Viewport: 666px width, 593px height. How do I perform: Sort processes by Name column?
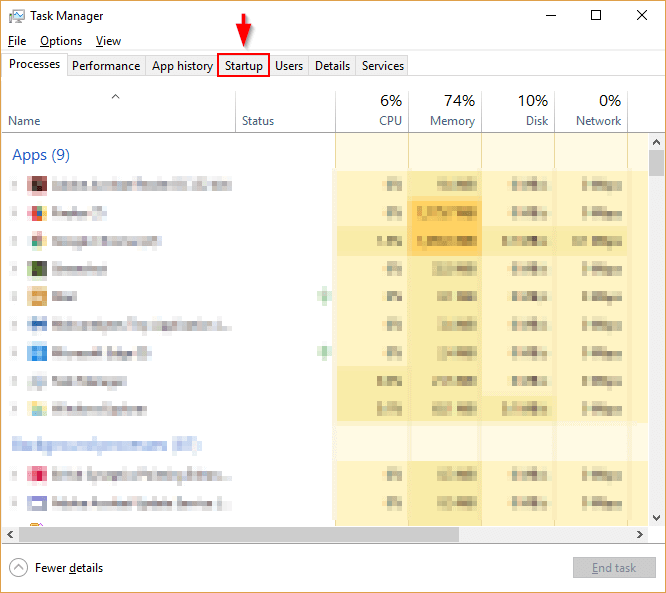pos(119,112)
